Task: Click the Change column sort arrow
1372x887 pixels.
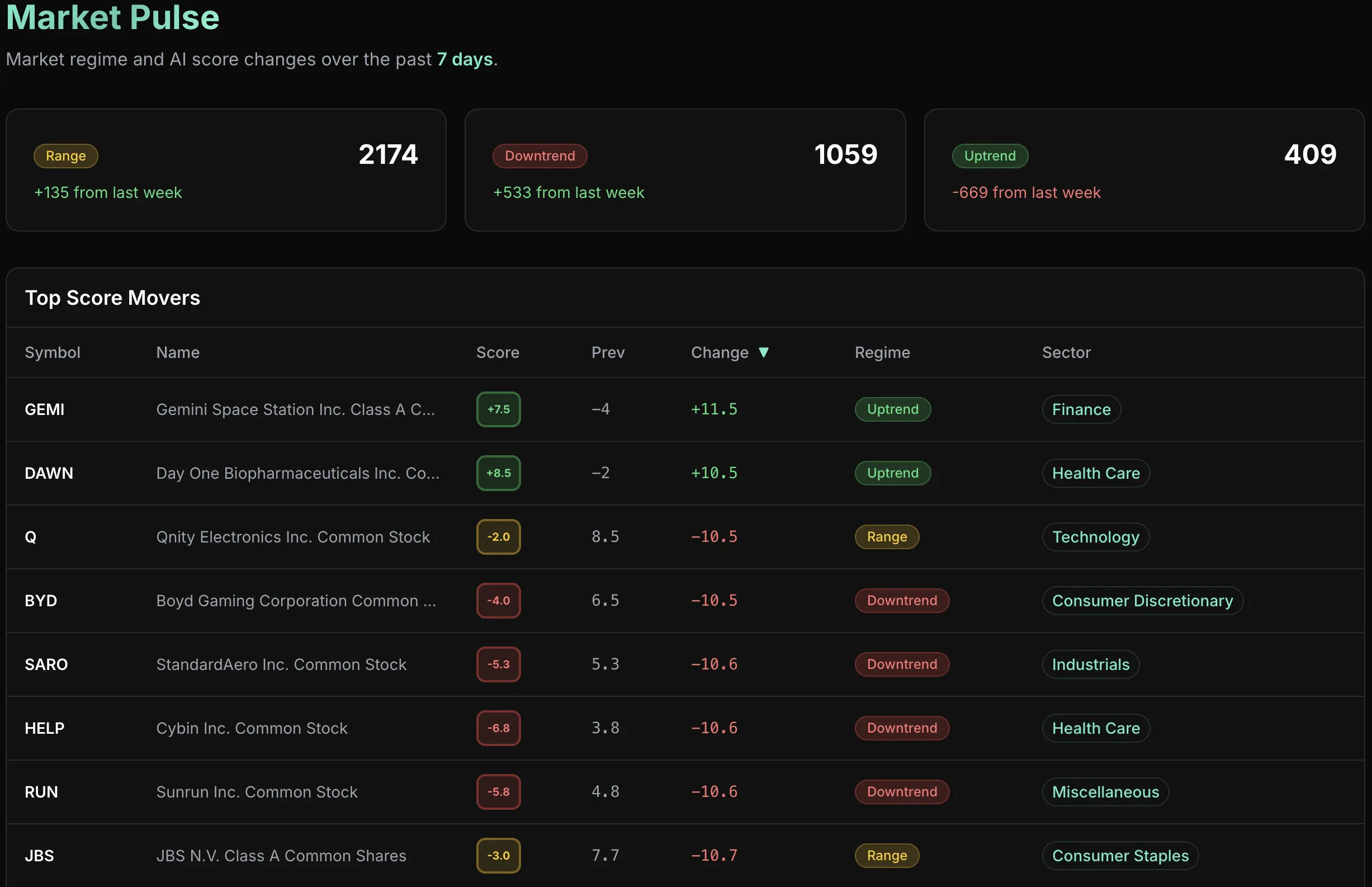Action: (764, 352)
